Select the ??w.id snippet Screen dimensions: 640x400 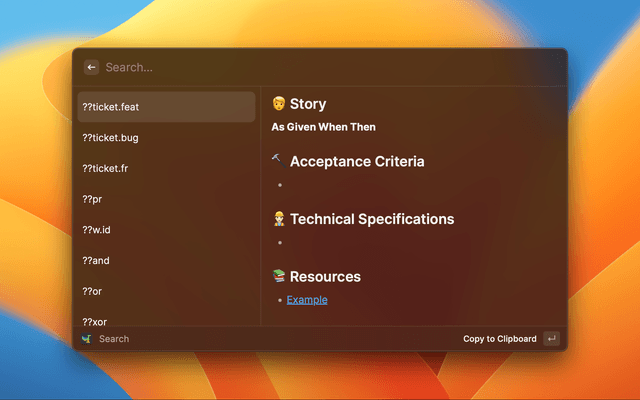[166, 230]
